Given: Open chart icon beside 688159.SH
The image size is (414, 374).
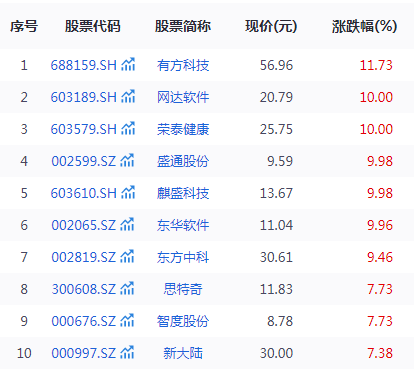Looking at the screenshot, I should click(128, 64).
